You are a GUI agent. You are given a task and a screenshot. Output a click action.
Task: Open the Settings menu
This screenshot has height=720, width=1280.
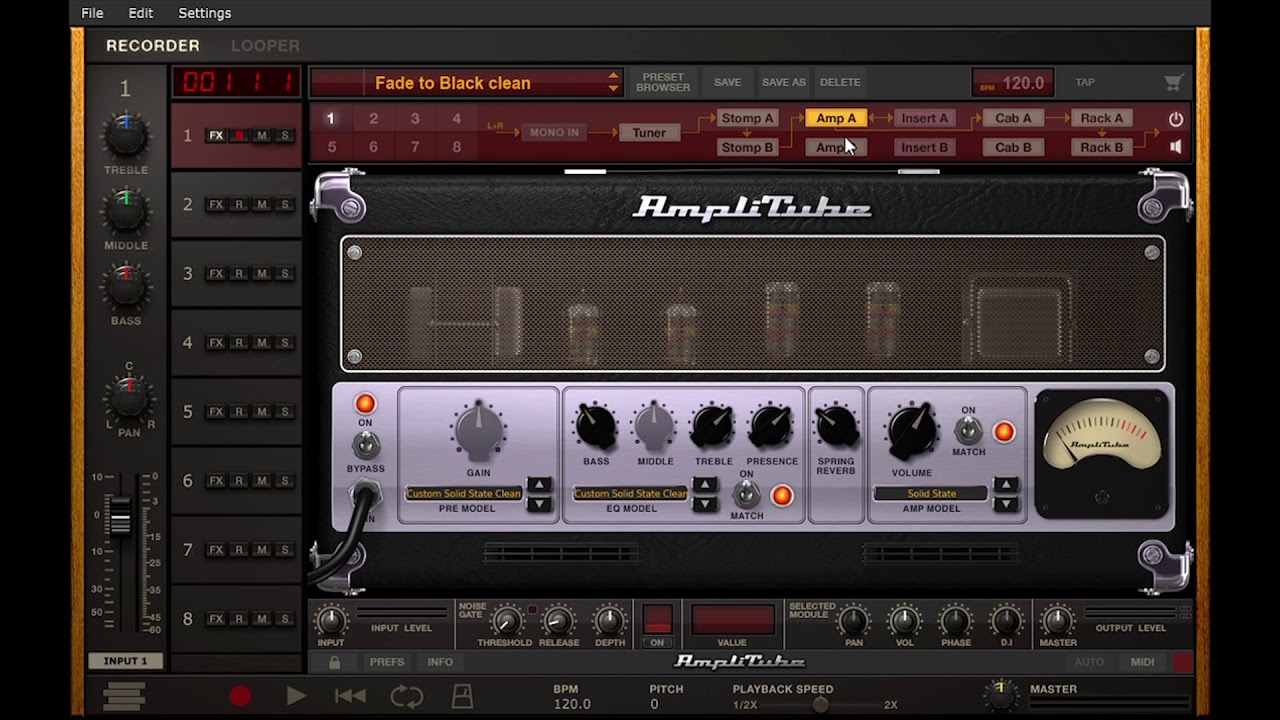[205, 13]
